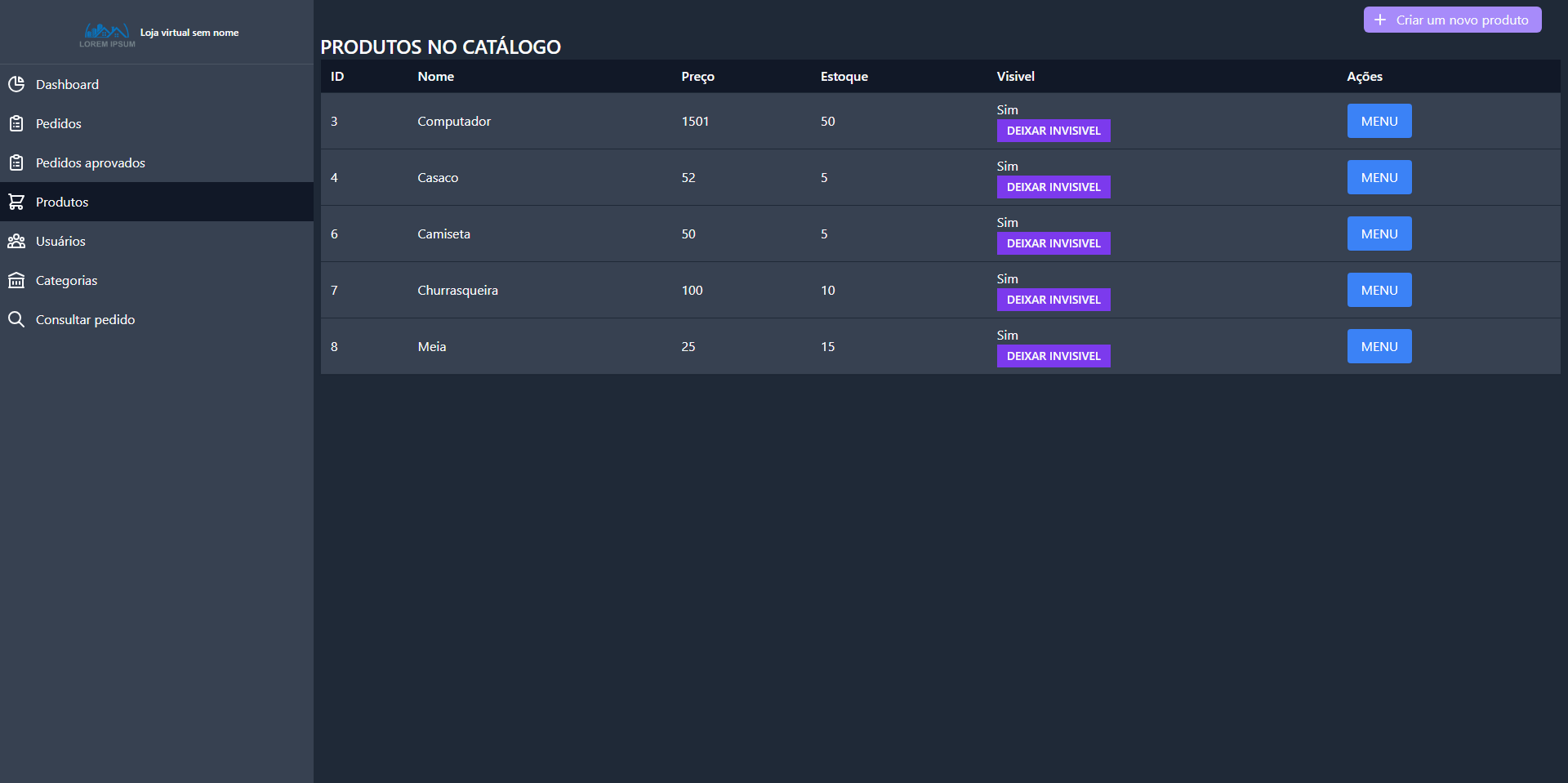This screenshot has width=1568, height=783.
Task: Hide the Computador product from catalog
Action: point(1053,130)
